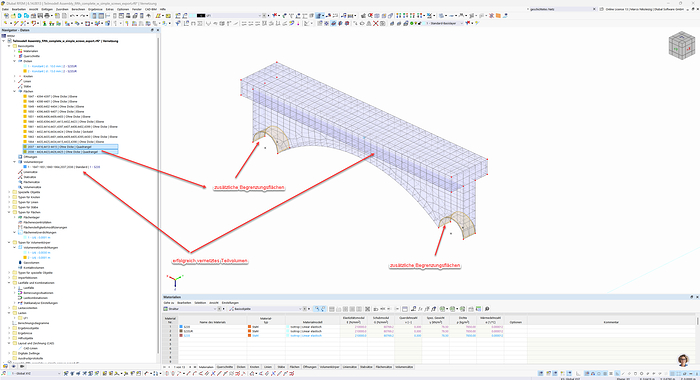Switch to the Dicken tab
The width and height of the screenshot is (700, 380).
[x=241, y=367]
